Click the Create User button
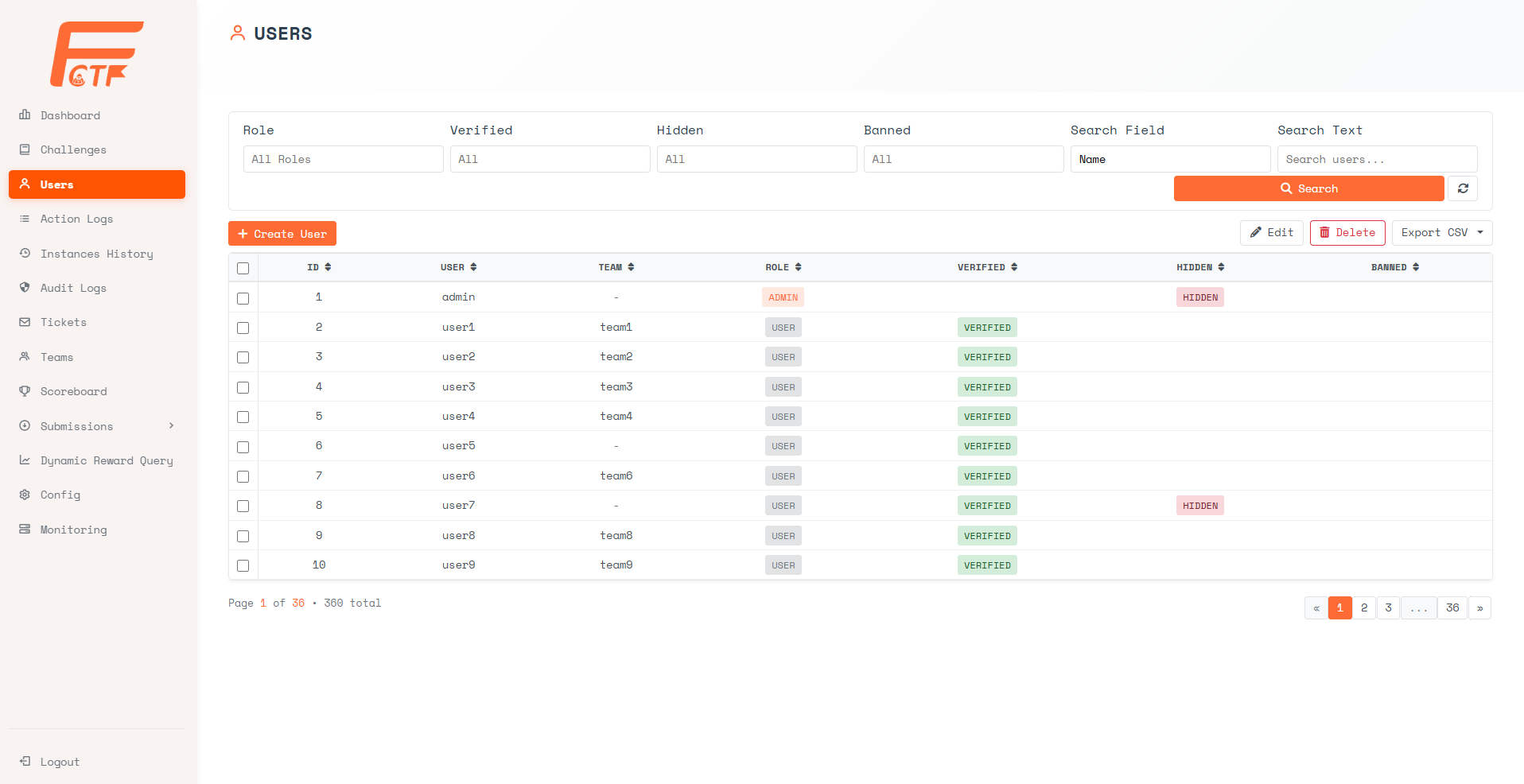1524x784 pixels. [x=282, y=234]
